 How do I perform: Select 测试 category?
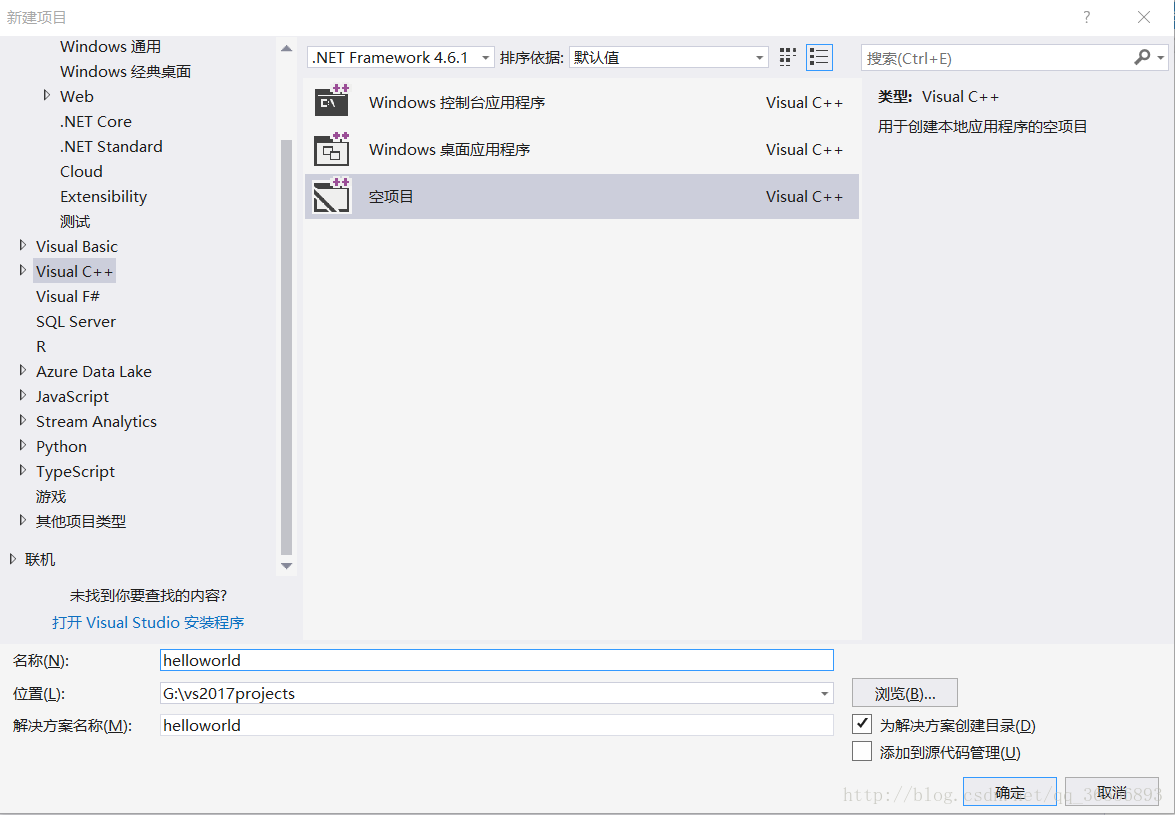point(75,222)
